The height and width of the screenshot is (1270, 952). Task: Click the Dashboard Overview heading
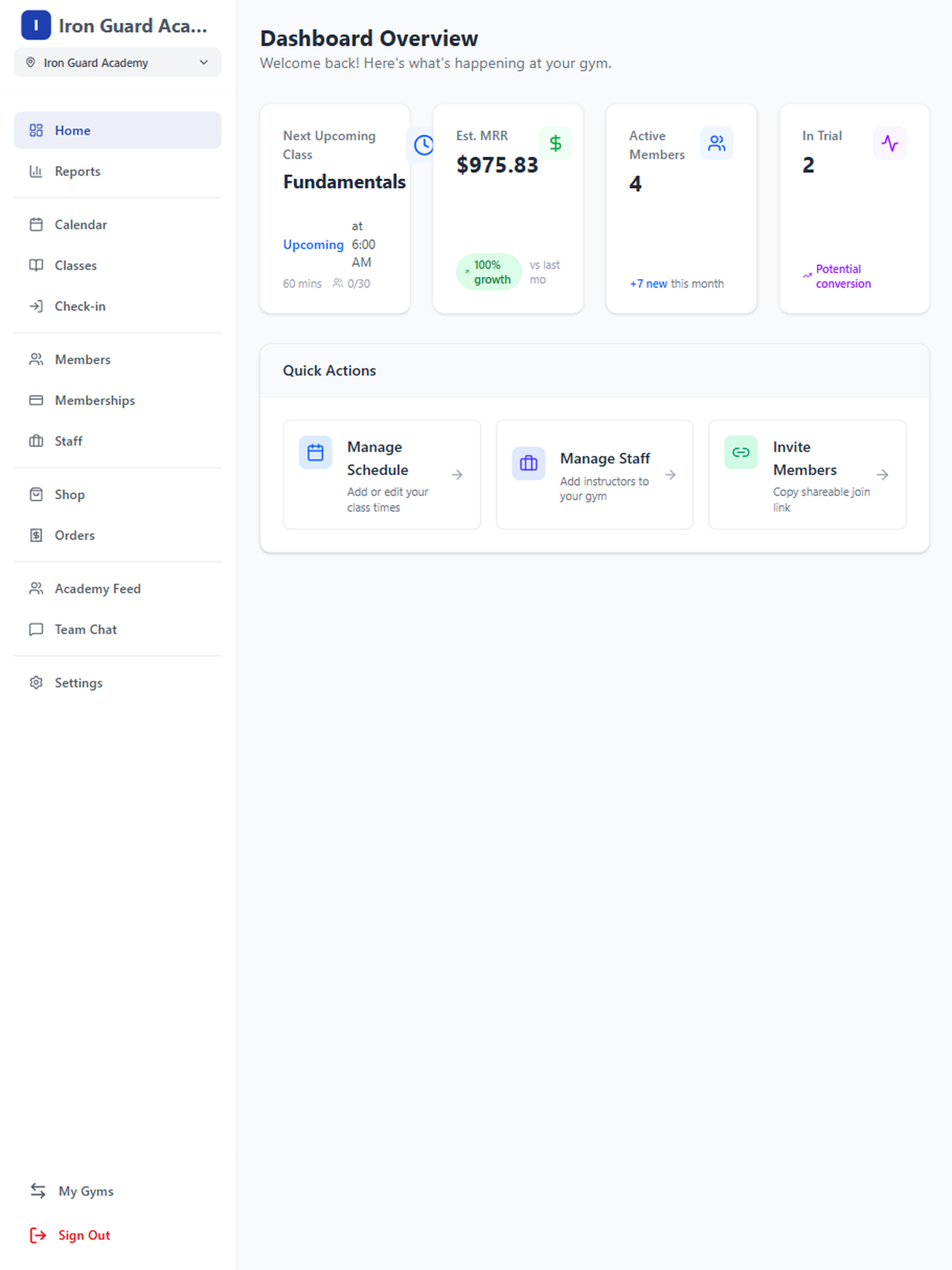pos(369,39)
